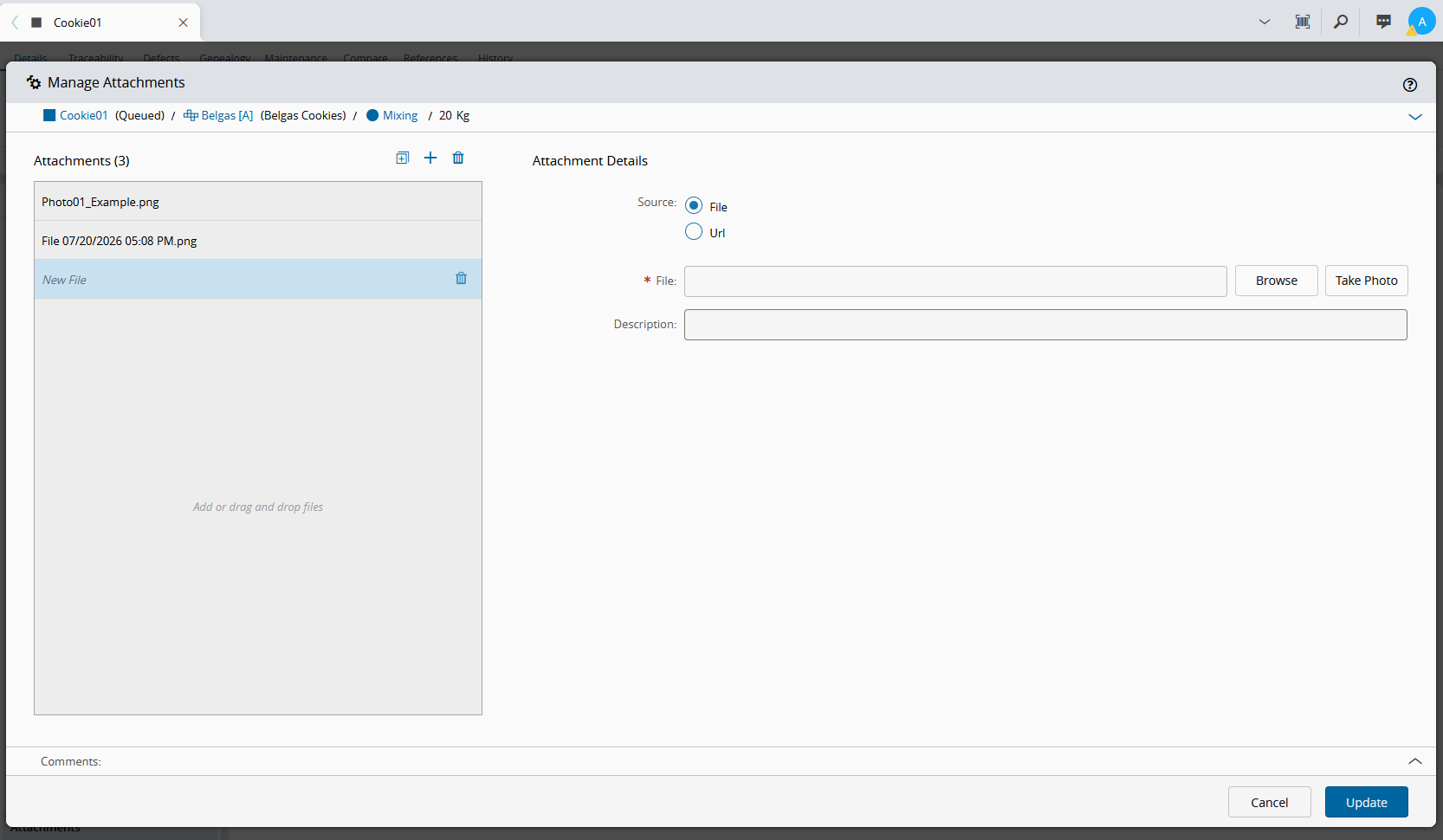
Task: Click the Add or drag and drop files area
Action: click(258, 507)
